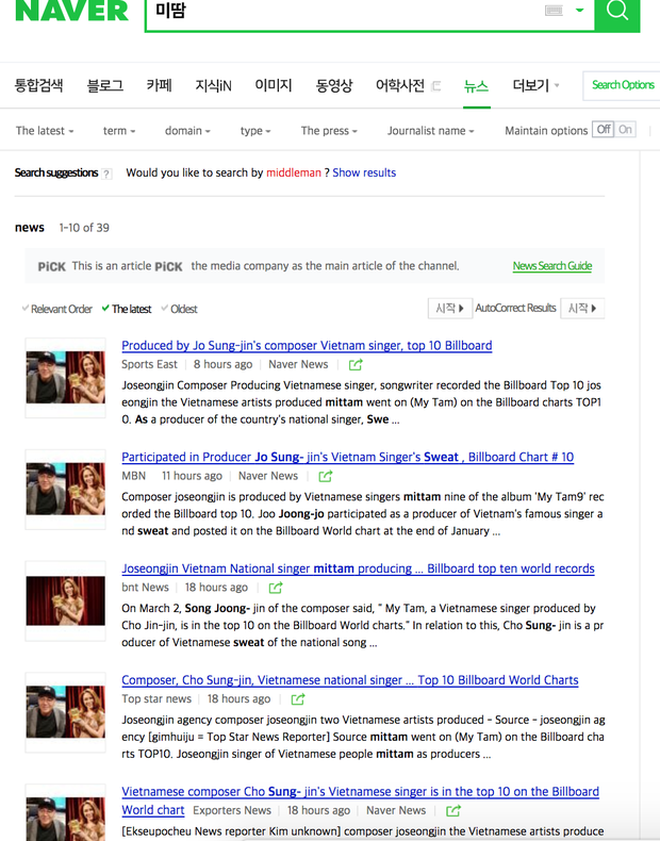This screenshot has width=660, height=841.
Task: Click the 시작 button after AutoCorrect Results
Action: pyautogui.click(x=582, y=308)
